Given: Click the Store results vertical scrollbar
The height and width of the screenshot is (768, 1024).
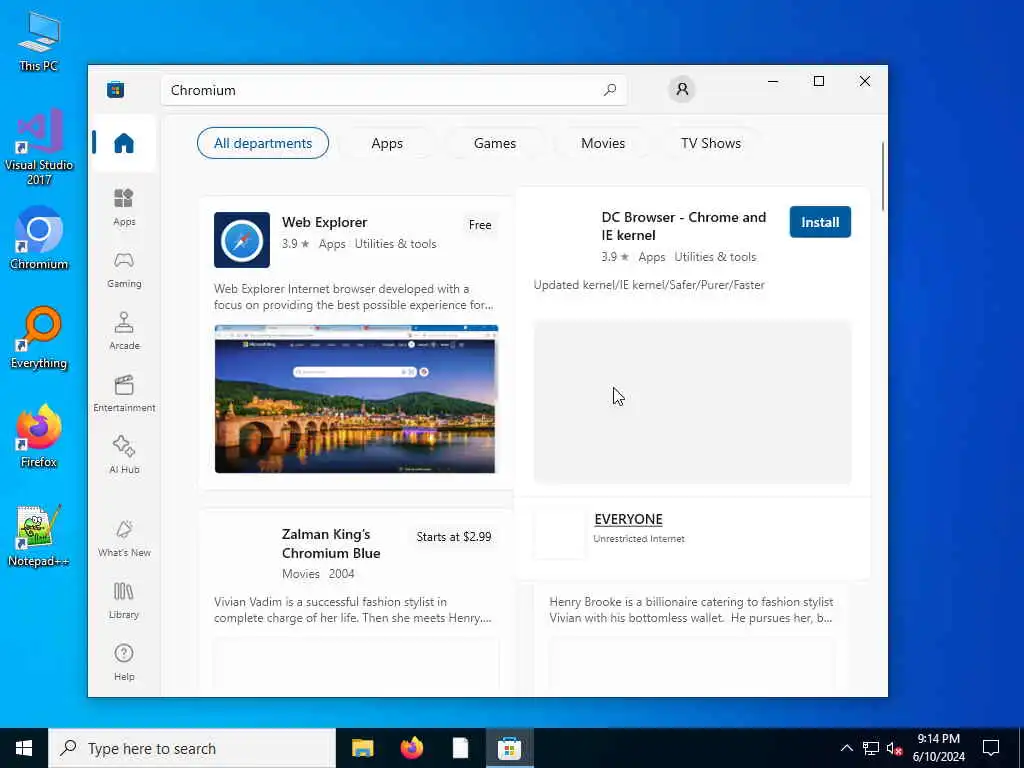Looking at the screenshot, I should click(883, 176).
